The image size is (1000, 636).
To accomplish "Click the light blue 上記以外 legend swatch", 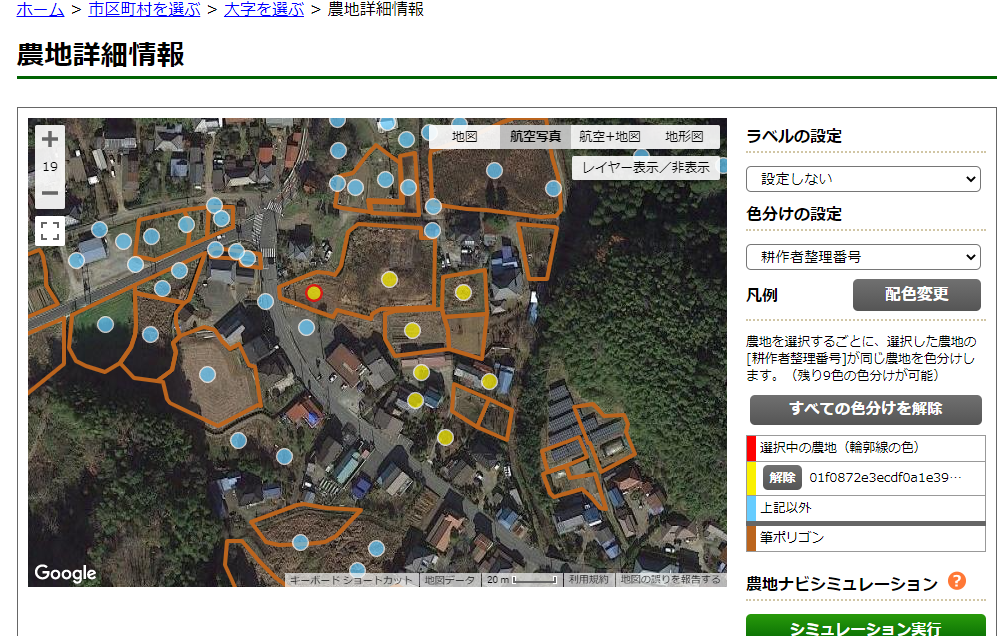I will click(751, 508).
